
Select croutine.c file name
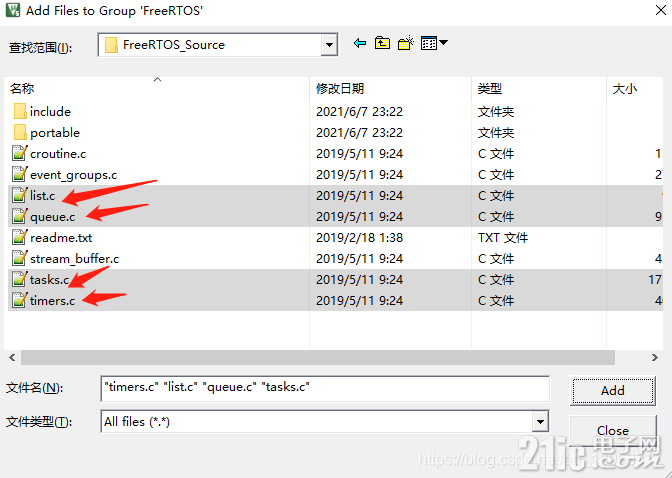pos(58,154)
